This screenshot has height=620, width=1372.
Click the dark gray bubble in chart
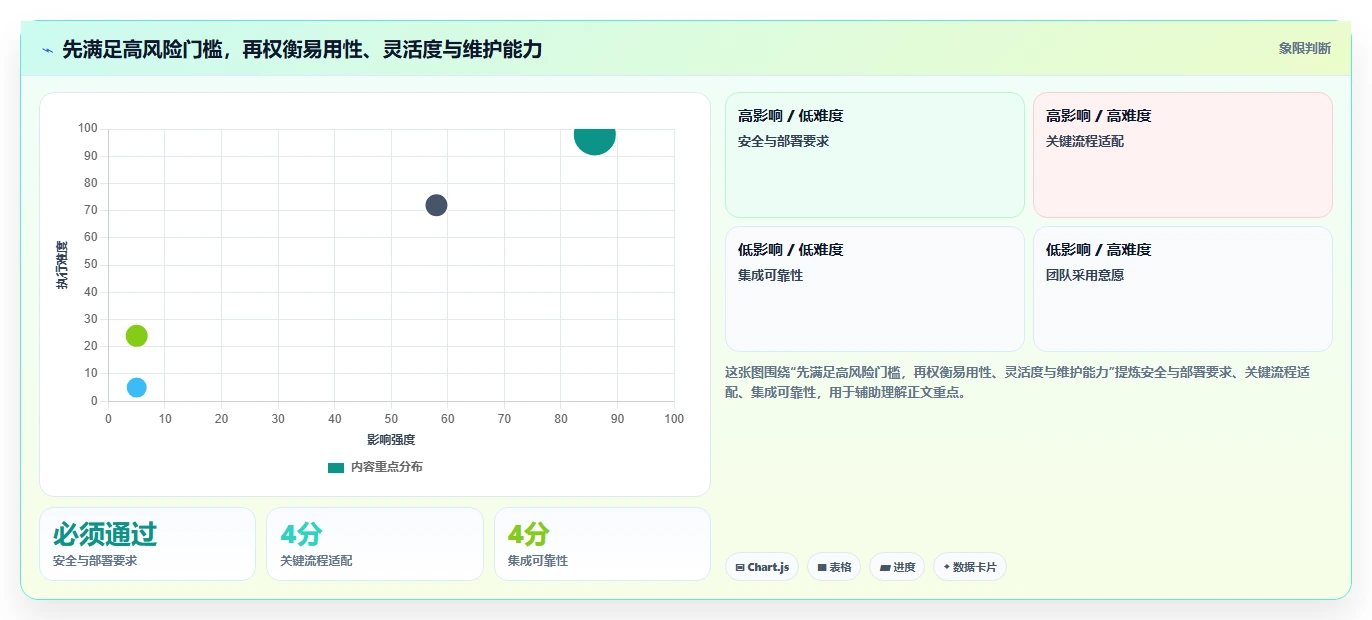[x=436, y=205]
